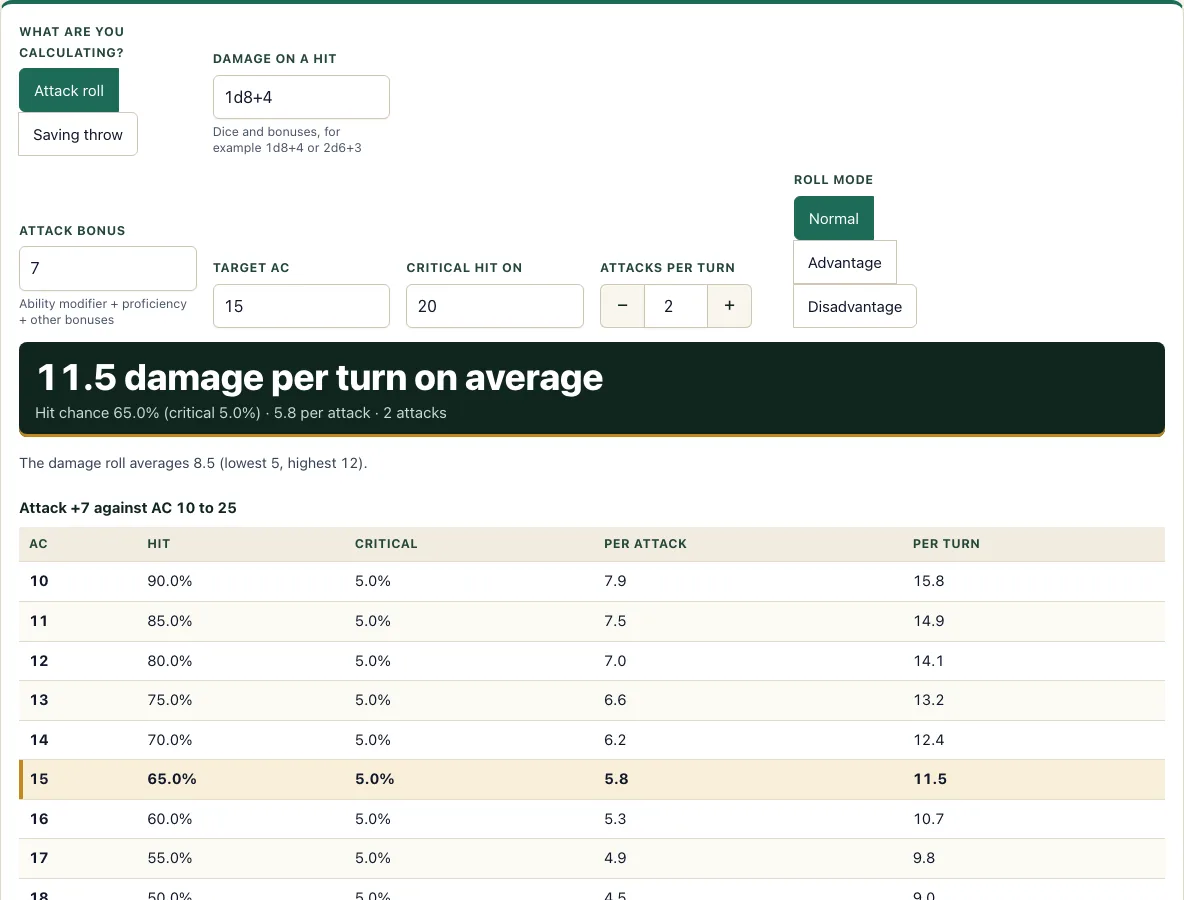Click the 'Ability modifier + proficiency' hint text
The height and width of the screenshot is (900, 1184).
click(x=103, y=312)
